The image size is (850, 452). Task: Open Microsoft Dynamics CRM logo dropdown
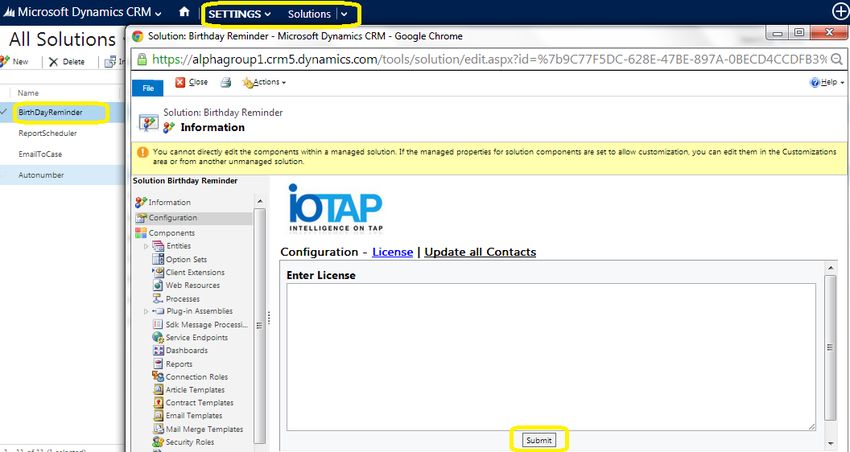[x=82, y=12]
